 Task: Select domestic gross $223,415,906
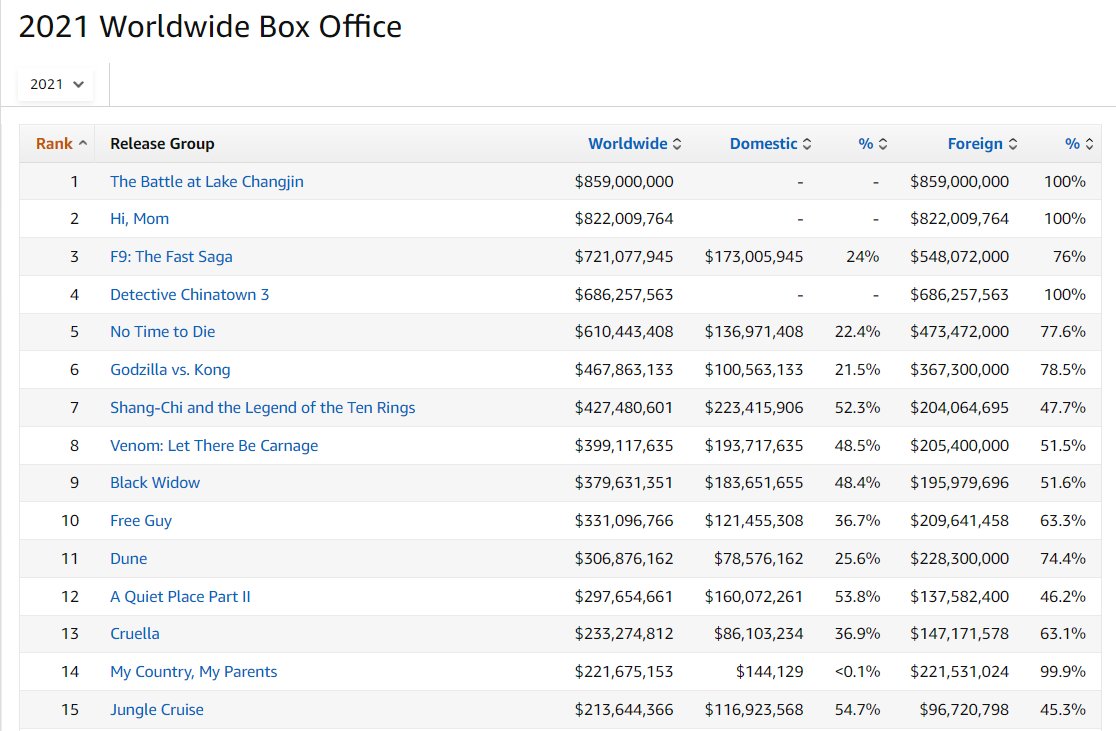pyautogui.click(x=754, y=407)
